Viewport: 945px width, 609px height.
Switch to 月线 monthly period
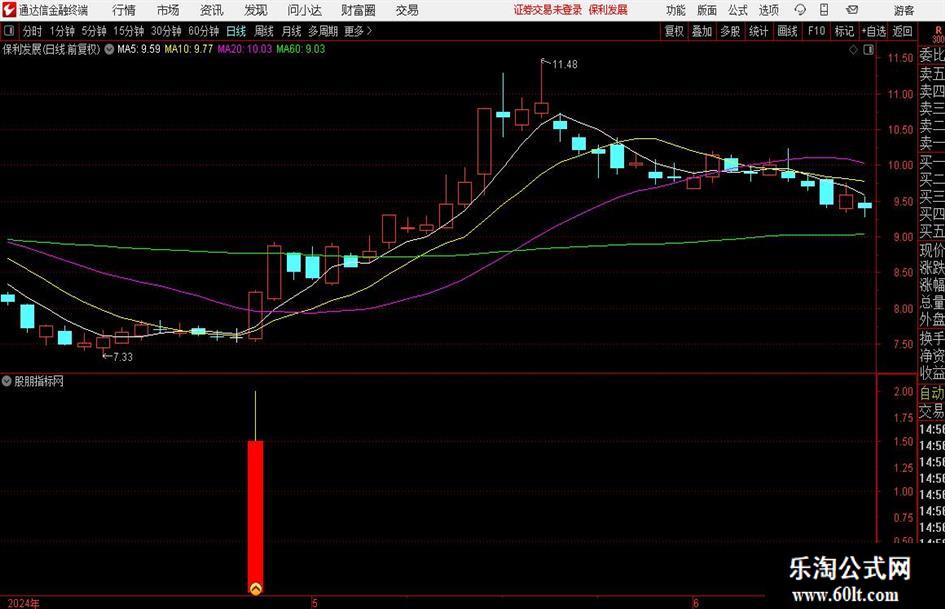pos(291,31)
